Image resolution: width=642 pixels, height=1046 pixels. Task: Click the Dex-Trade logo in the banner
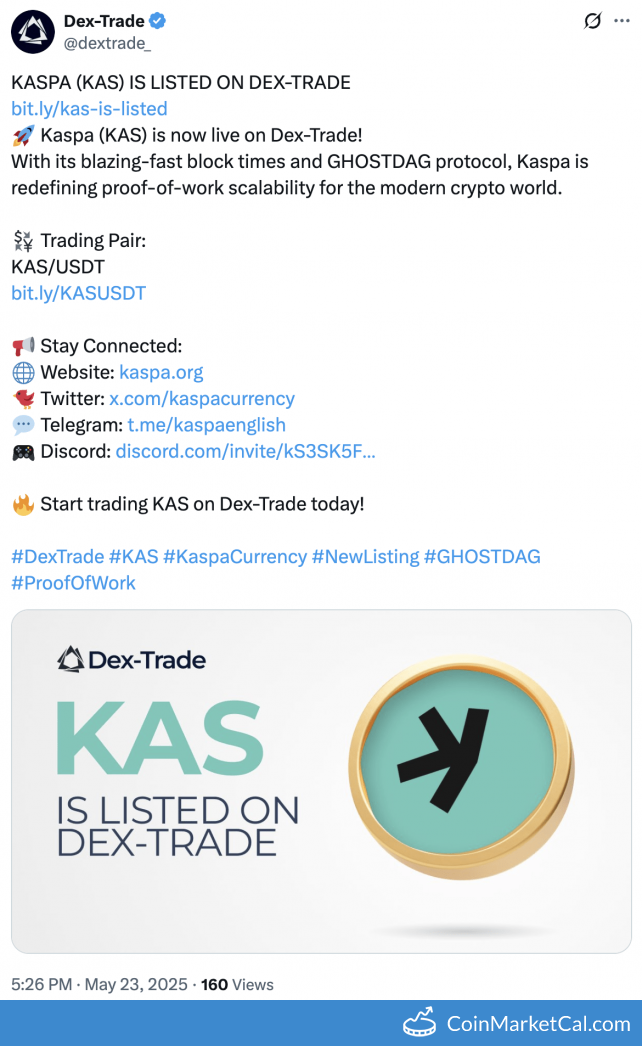(131, 659)
